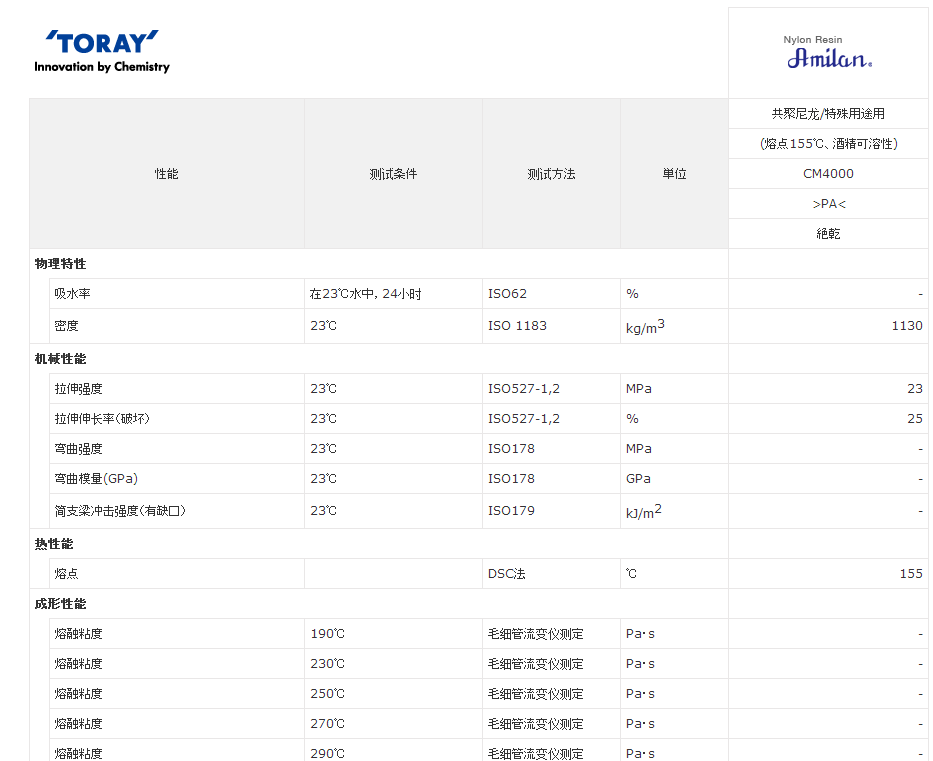Click the '23℃' condition in 密度 row
The height and width of the screenshot is (761, 933).
(323, 325)
